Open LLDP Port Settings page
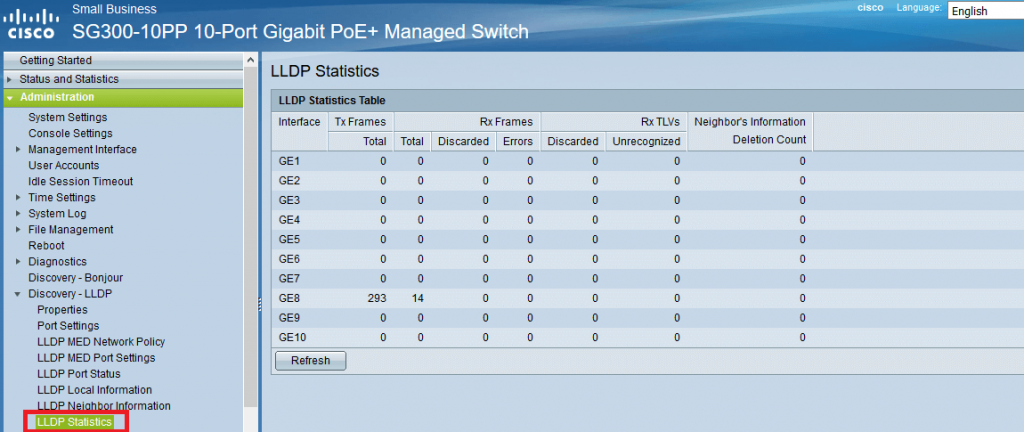Image resolution: width=1024 pixels, height=432 pixels. pyautogui.click(x=68, y=326)
